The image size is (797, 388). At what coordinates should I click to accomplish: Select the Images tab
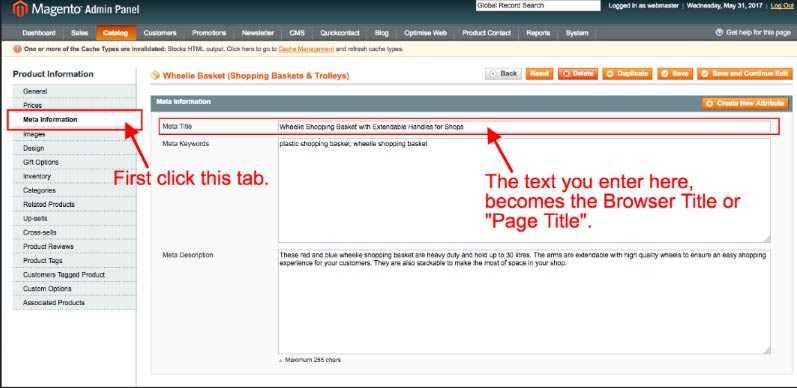(74, 134)
